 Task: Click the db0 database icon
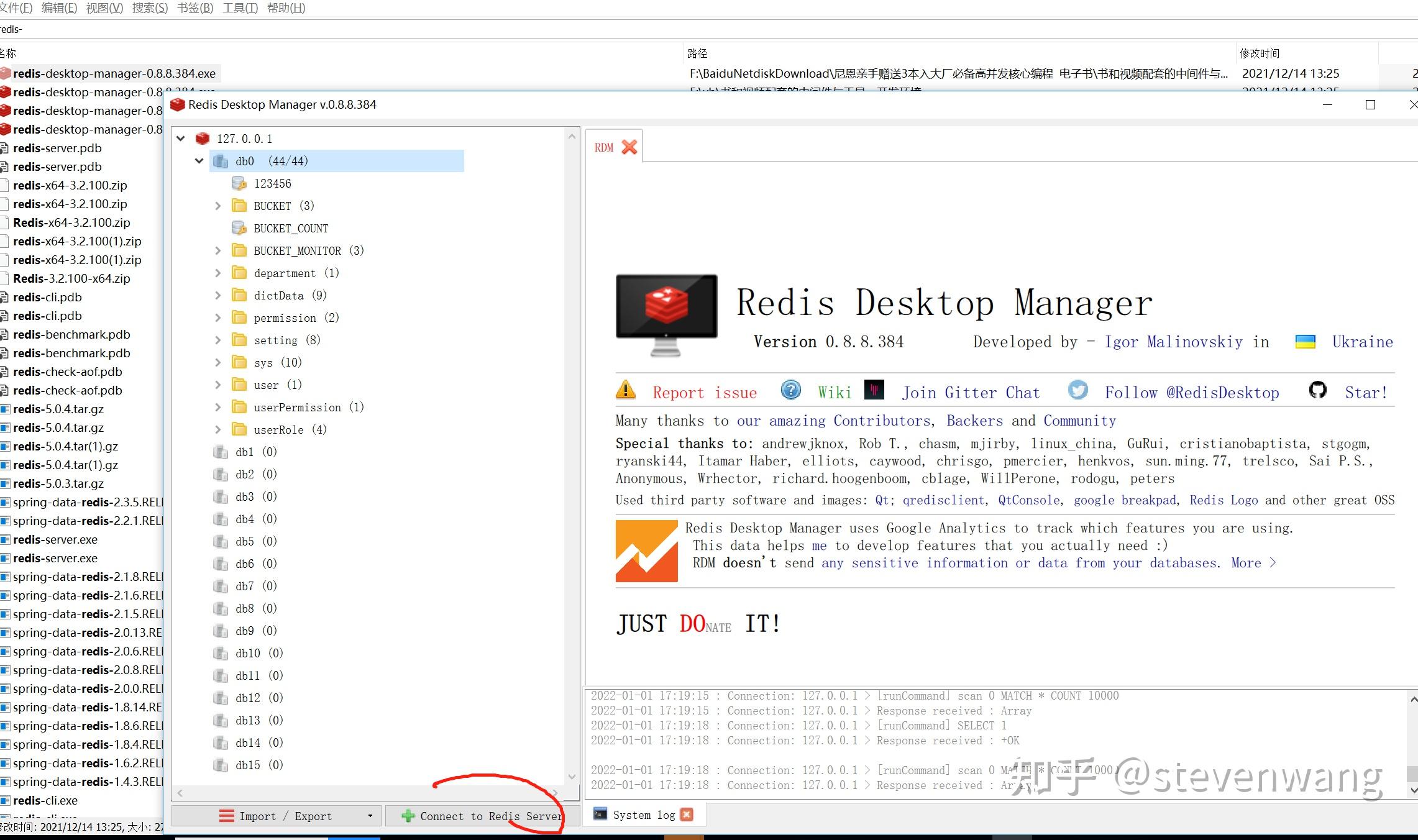point(220,161)
